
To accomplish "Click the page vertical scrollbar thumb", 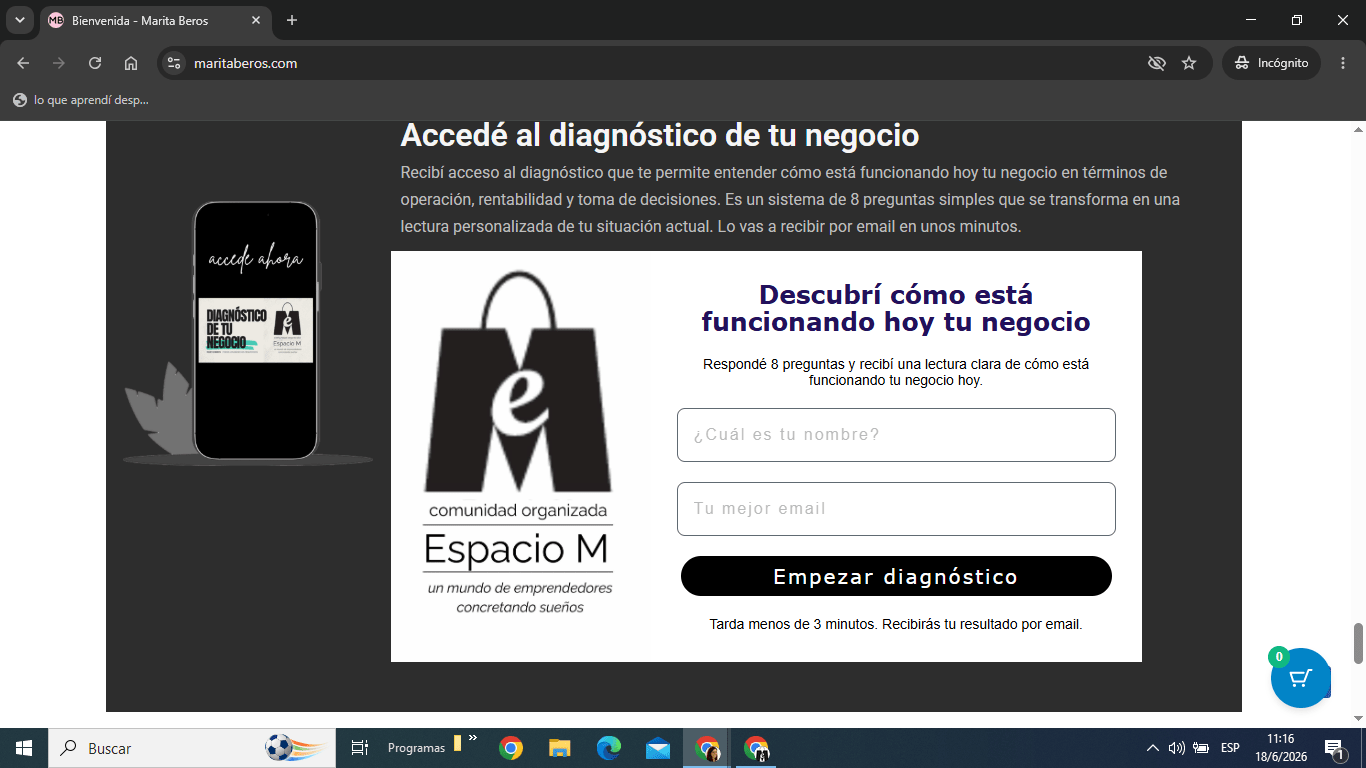I will (x=1358, y=643).
